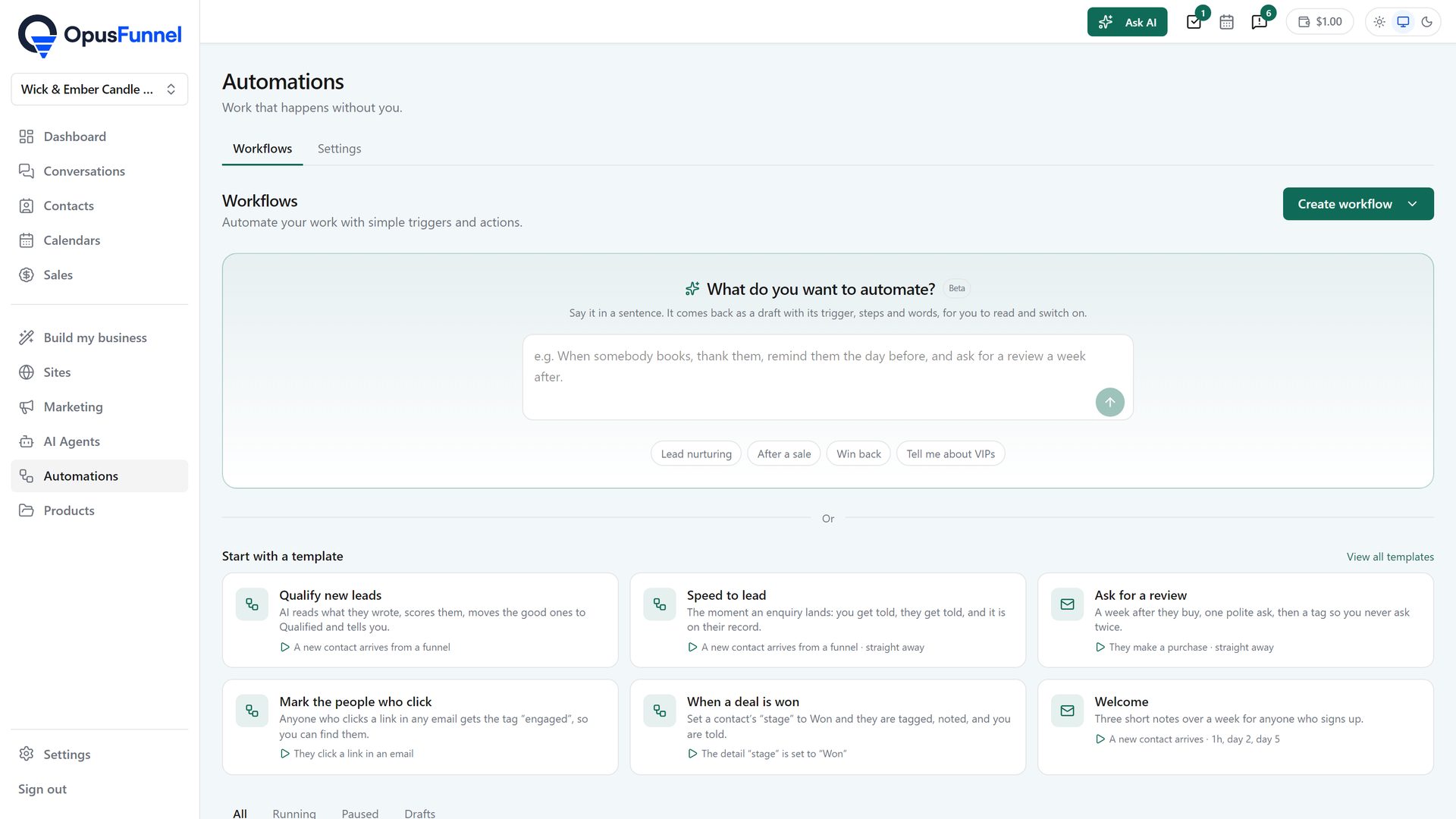This screenshot has height=819, width=1456.
Task: Click the Speed to lead template icon
Action: [660, 604]
